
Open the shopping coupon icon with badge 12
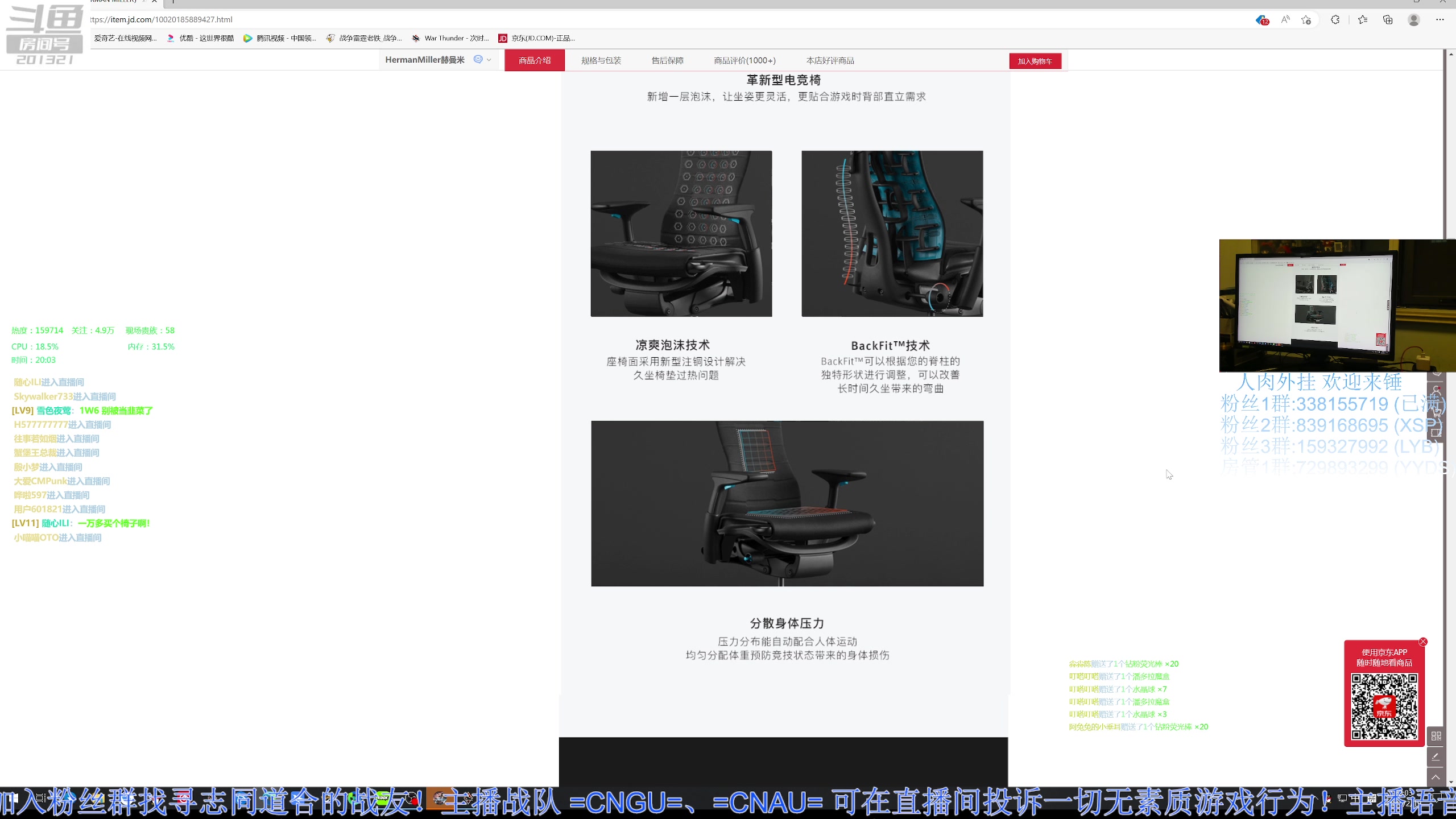point(1261,19)
